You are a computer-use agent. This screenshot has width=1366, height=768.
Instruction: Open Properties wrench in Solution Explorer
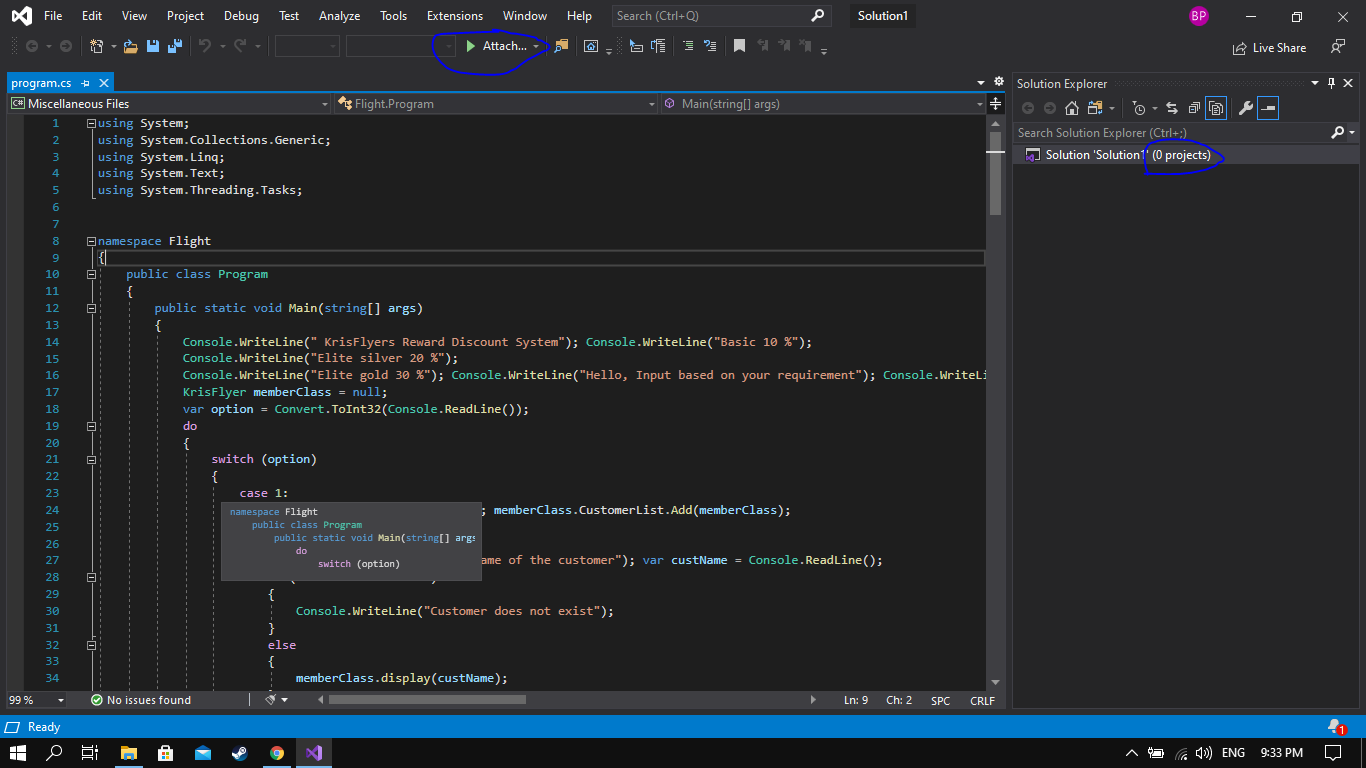click(x=1245, y=108)
